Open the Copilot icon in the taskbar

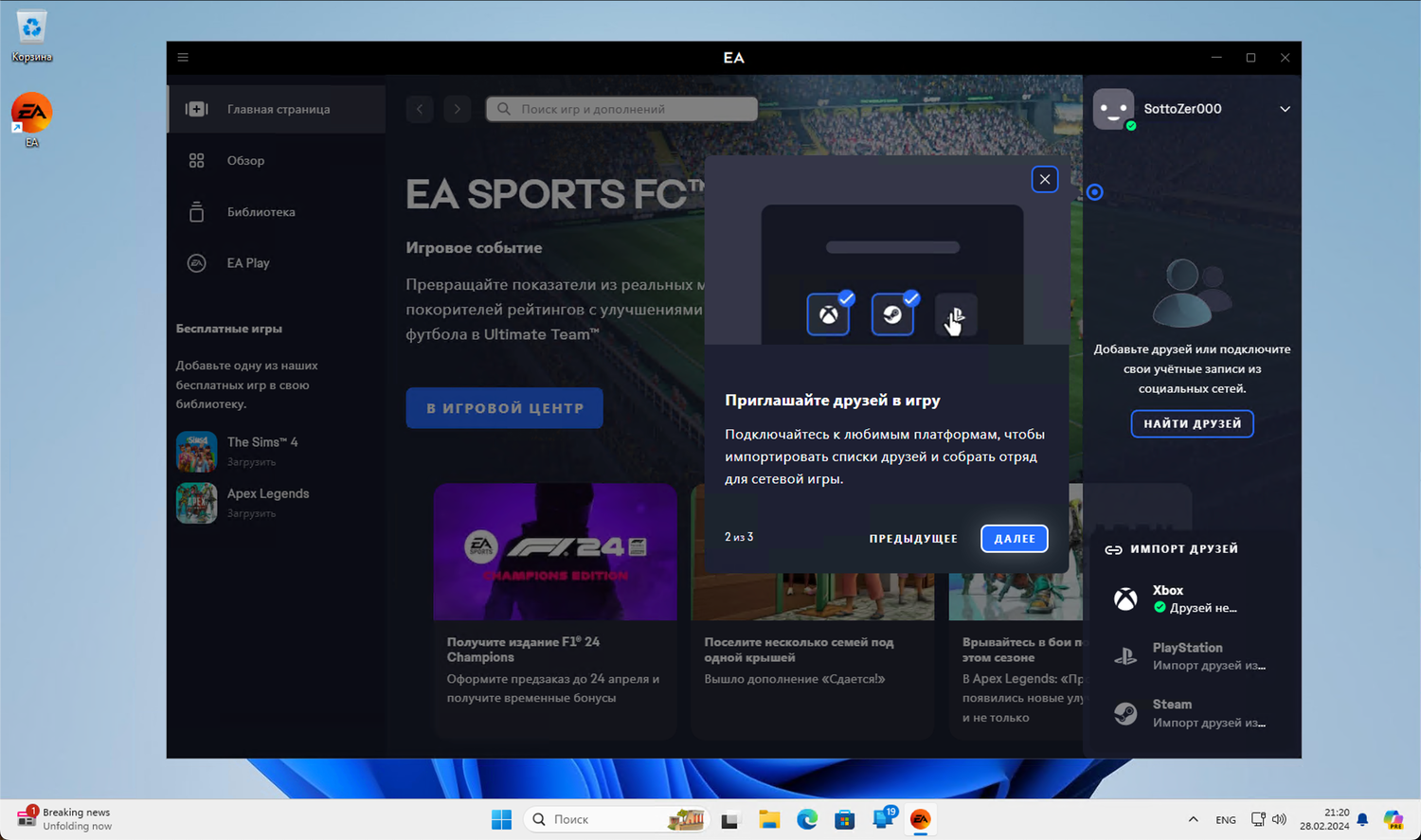pos(1393,819)
